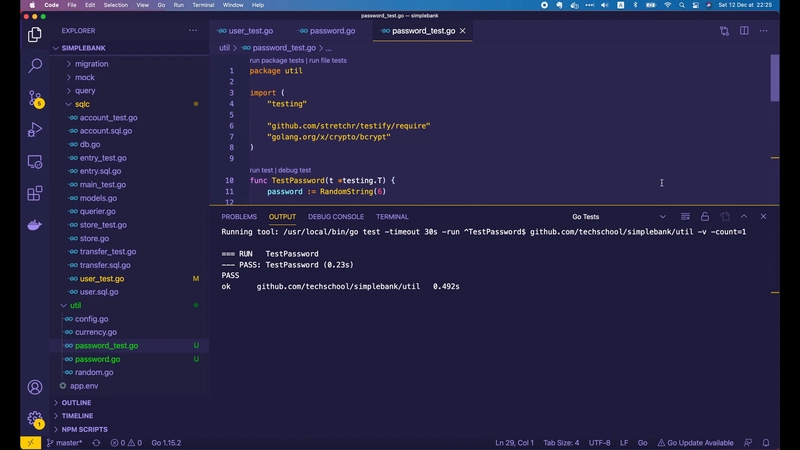Toggle output panel scroll lock
Screen dimensions: 800x450
pyautogui.click(x=705, y=216)
